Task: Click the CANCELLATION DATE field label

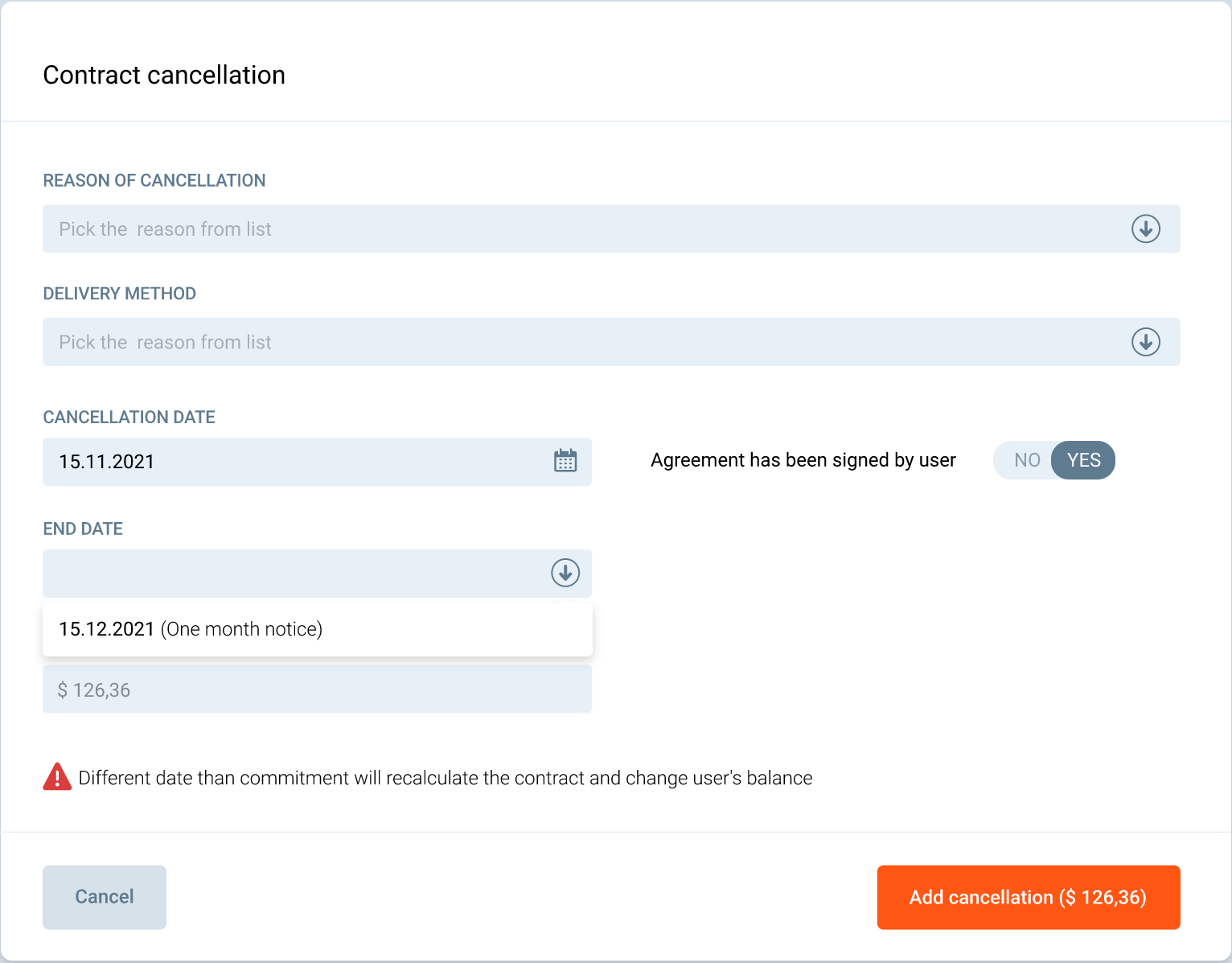Action: click(129, 417)
